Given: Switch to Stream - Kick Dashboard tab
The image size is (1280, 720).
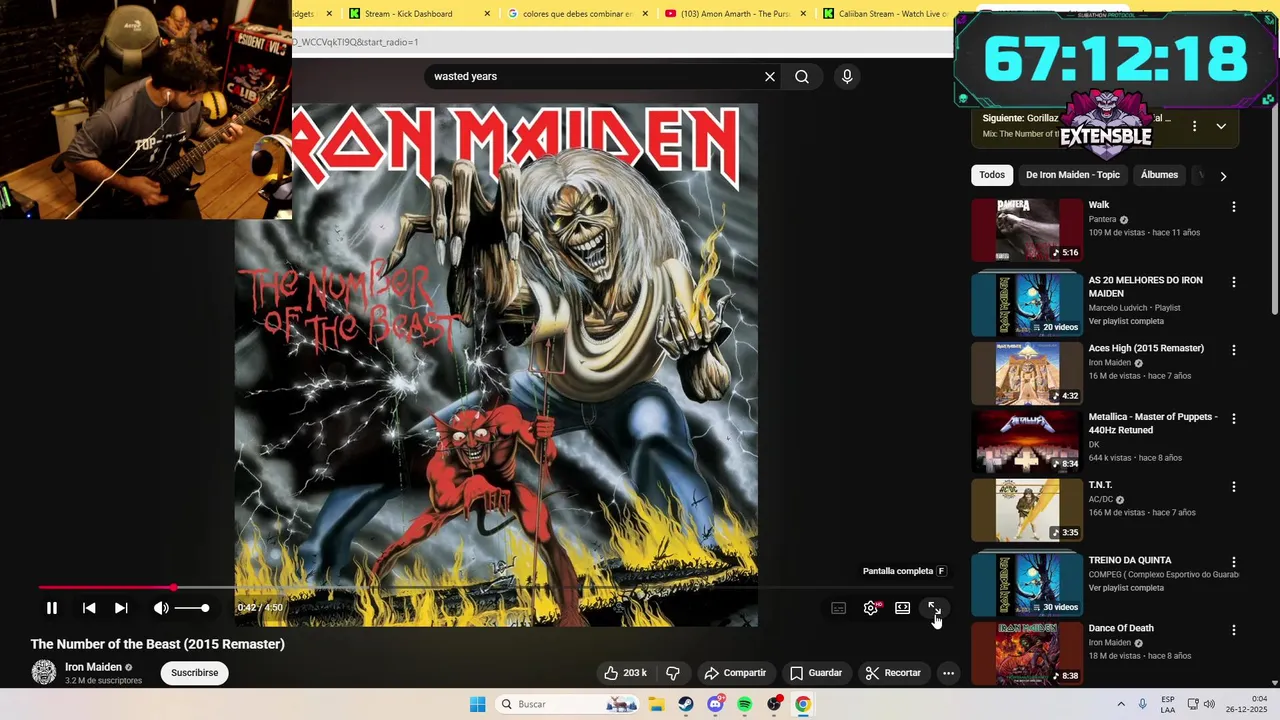Looking at the screenshot, I should [408, 14].
